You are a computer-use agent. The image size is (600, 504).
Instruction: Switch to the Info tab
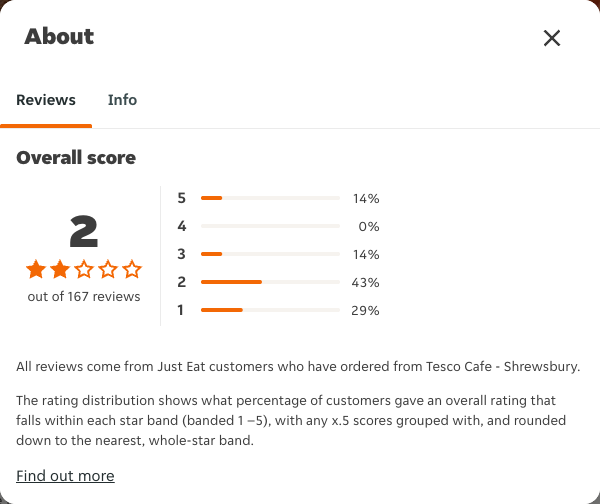(122, 100)
